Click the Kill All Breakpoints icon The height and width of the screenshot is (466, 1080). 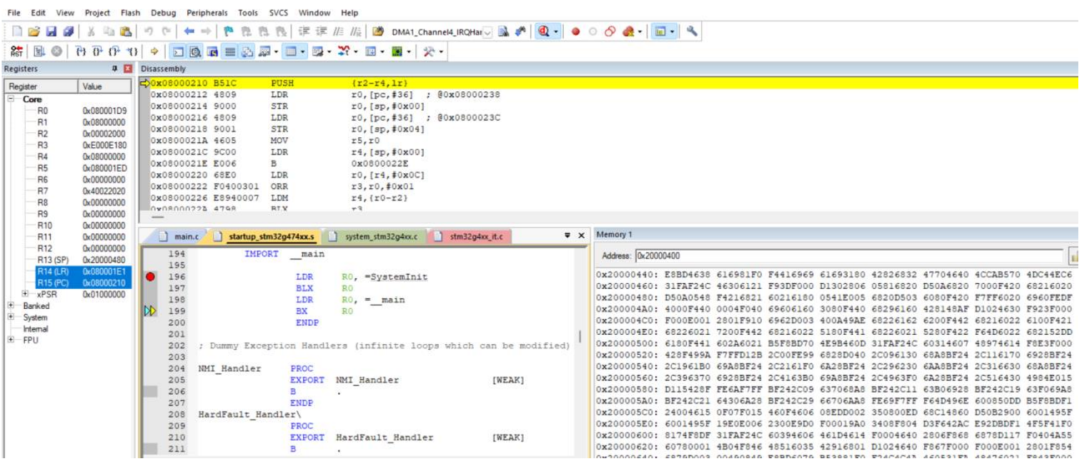click(627, 32)
